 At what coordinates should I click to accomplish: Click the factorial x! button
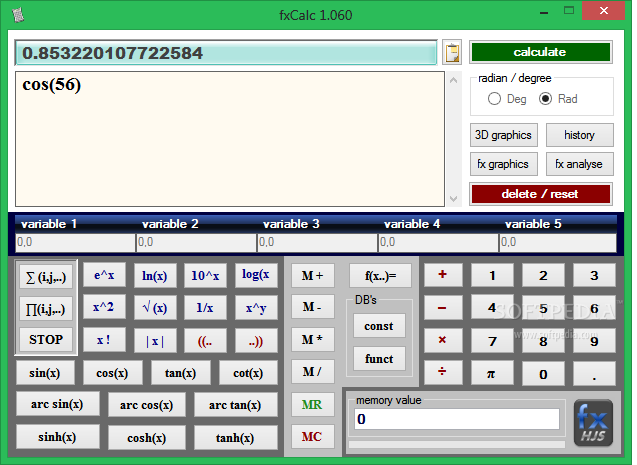(104, 340)
